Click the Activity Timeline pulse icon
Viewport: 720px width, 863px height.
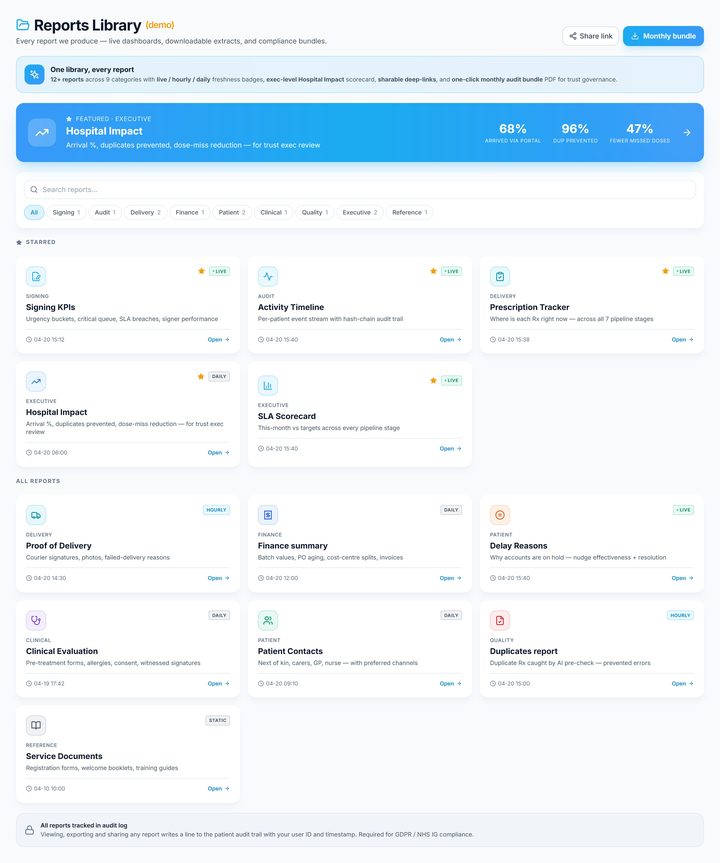point(268,276)
